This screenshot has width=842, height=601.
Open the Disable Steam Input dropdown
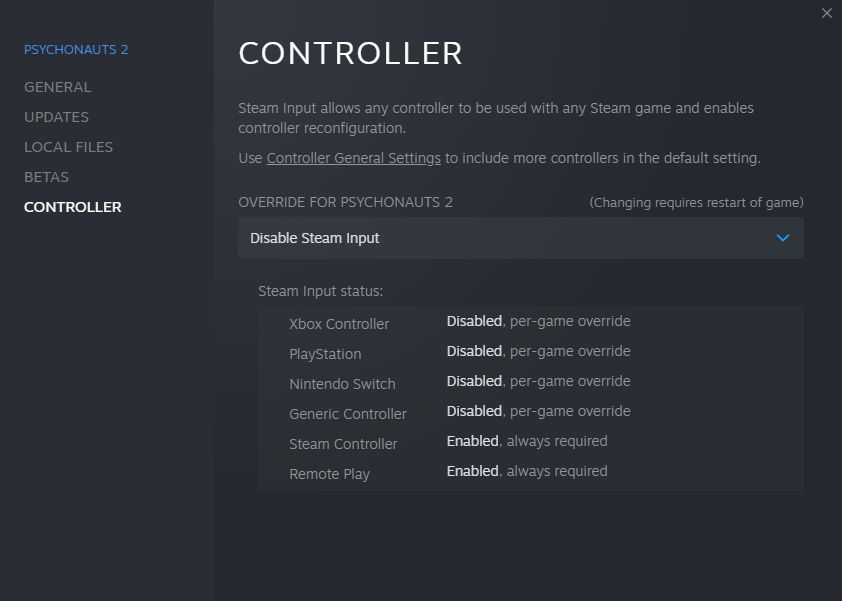pyautogui.click(x=520, y=238)
